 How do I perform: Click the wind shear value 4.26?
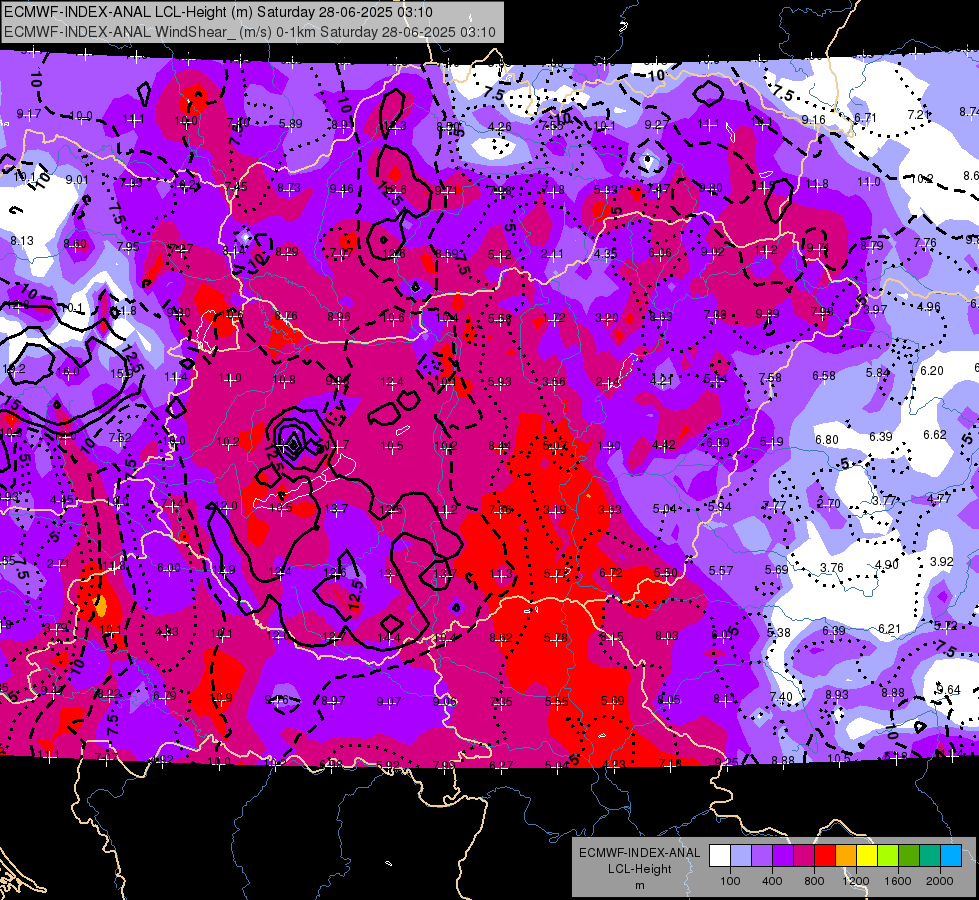pos(499,127)
